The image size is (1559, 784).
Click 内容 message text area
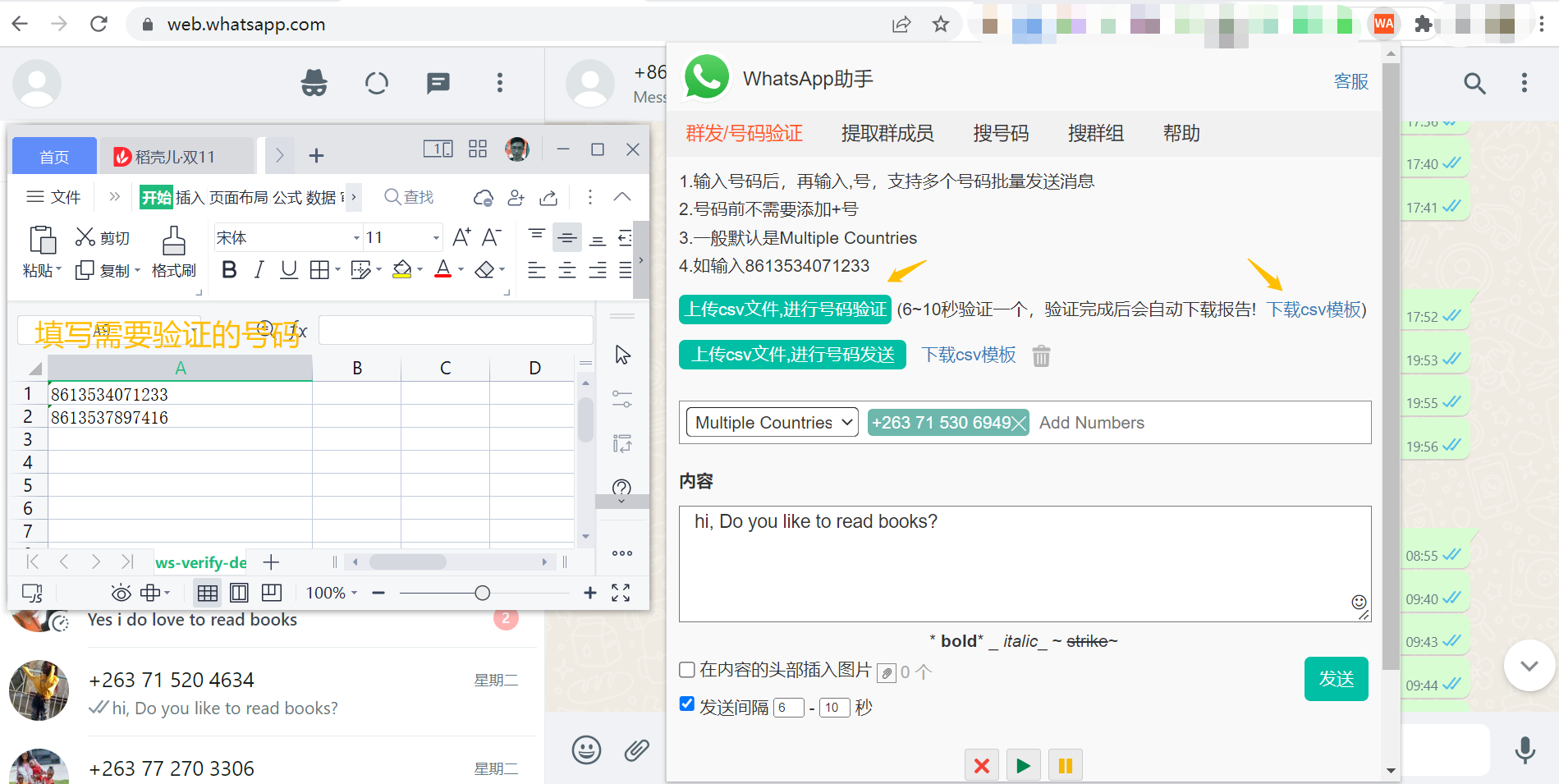click(1025, 564)
